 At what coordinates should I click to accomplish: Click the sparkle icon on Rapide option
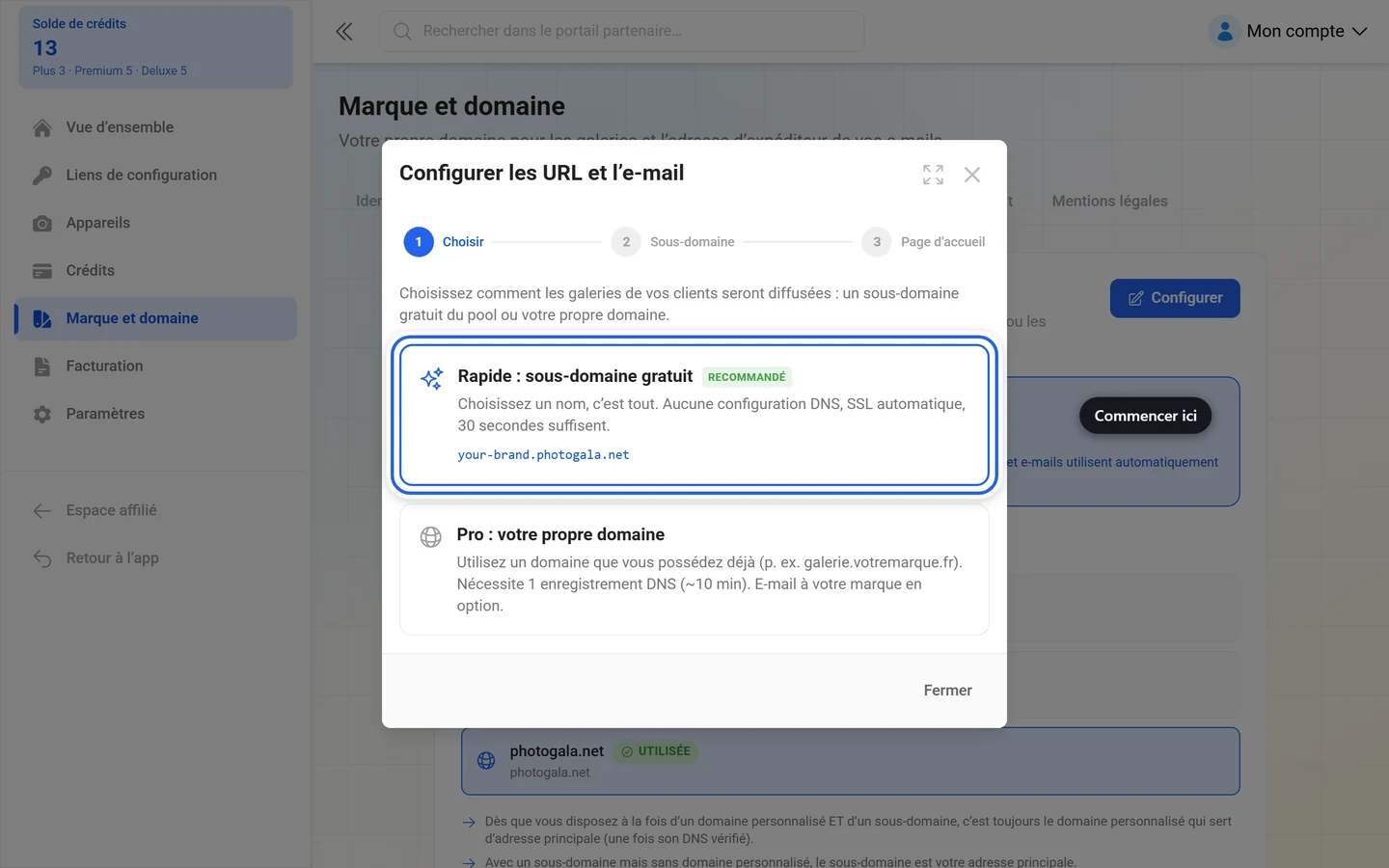coord(431,378)
